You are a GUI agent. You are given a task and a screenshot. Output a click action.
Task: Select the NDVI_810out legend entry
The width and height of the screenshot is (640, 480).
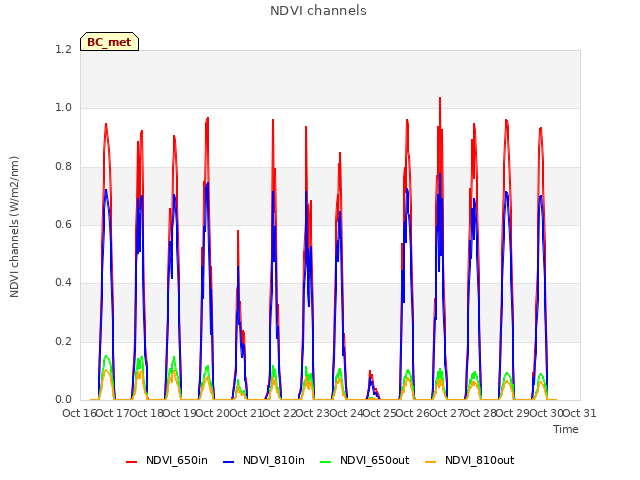[469, 461]
